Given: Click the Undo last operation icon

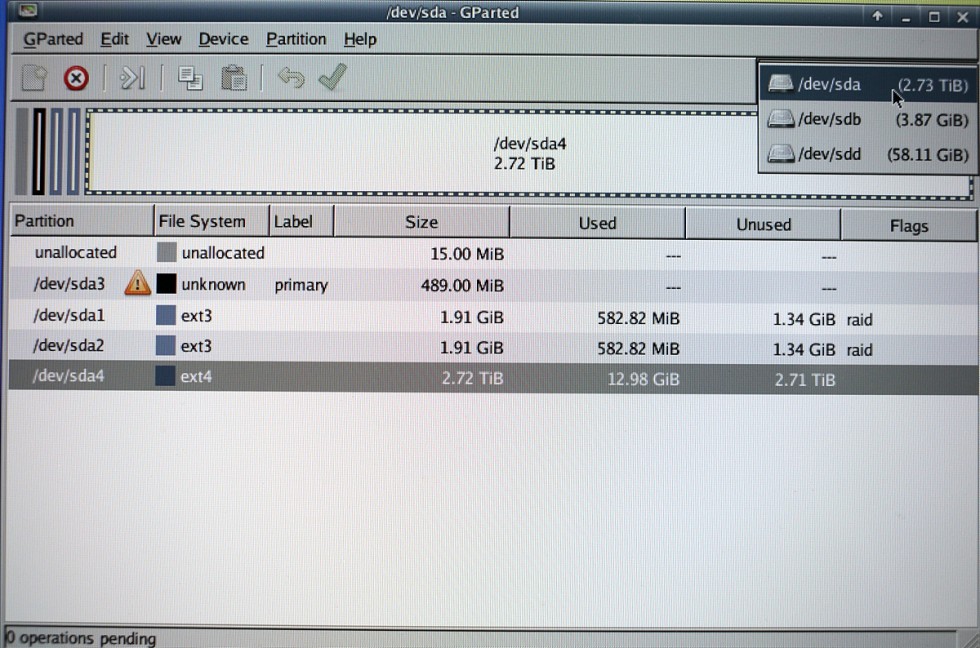Looking at the screenshot, I should tap(291, 78).
